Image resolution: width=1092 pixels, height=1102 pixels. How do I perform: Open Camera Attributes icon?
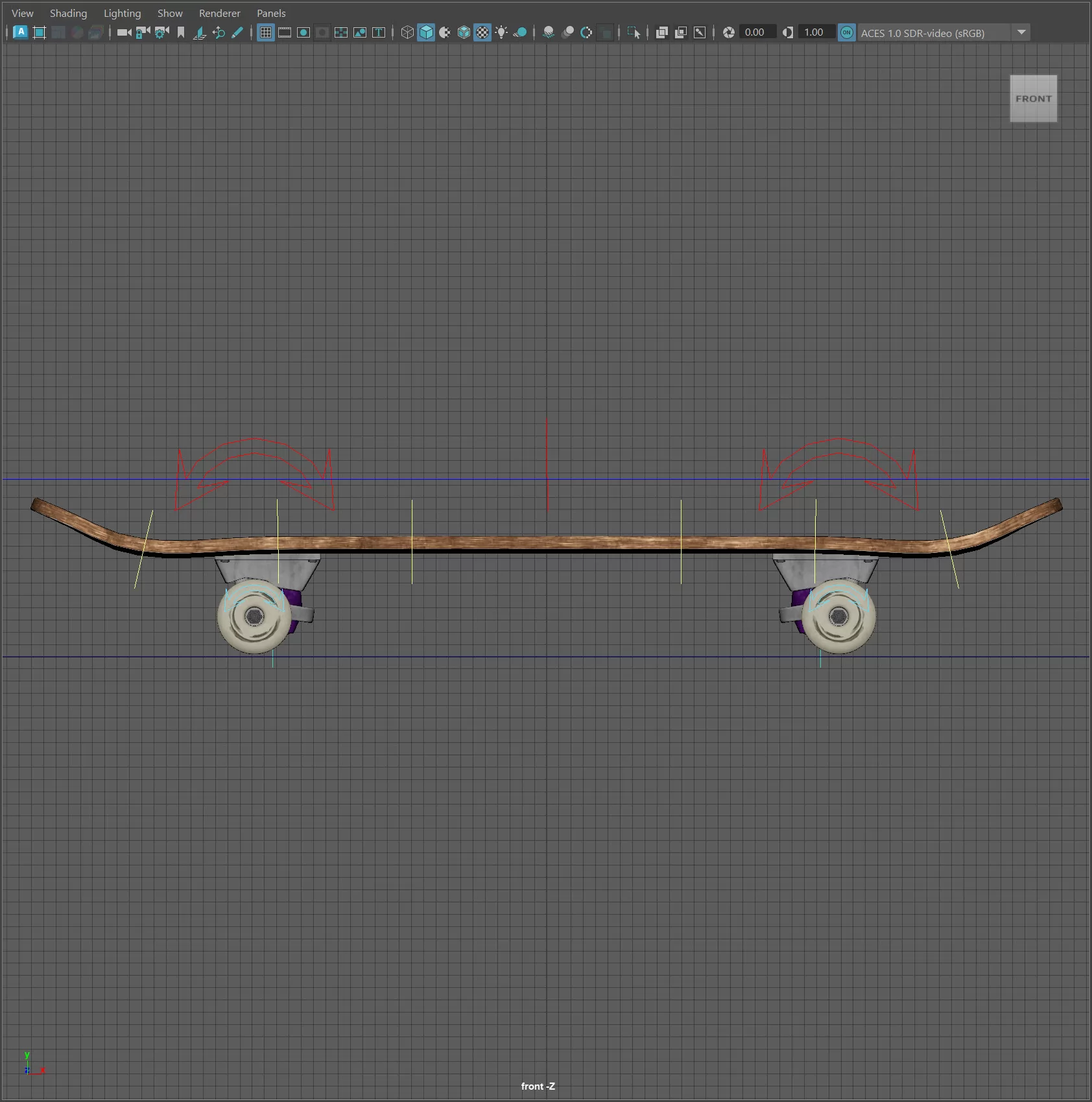pyautogui.click(x=161, y=32)
